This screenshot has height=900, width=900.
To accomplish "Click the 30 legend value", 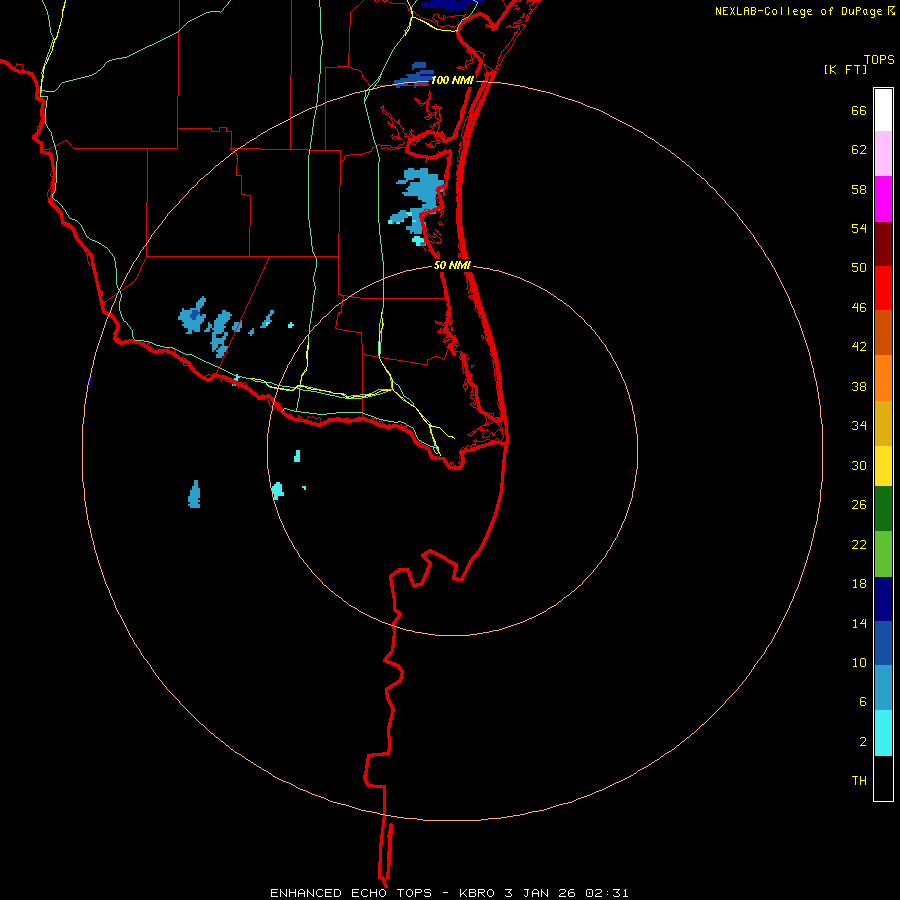I will point(859,465).
